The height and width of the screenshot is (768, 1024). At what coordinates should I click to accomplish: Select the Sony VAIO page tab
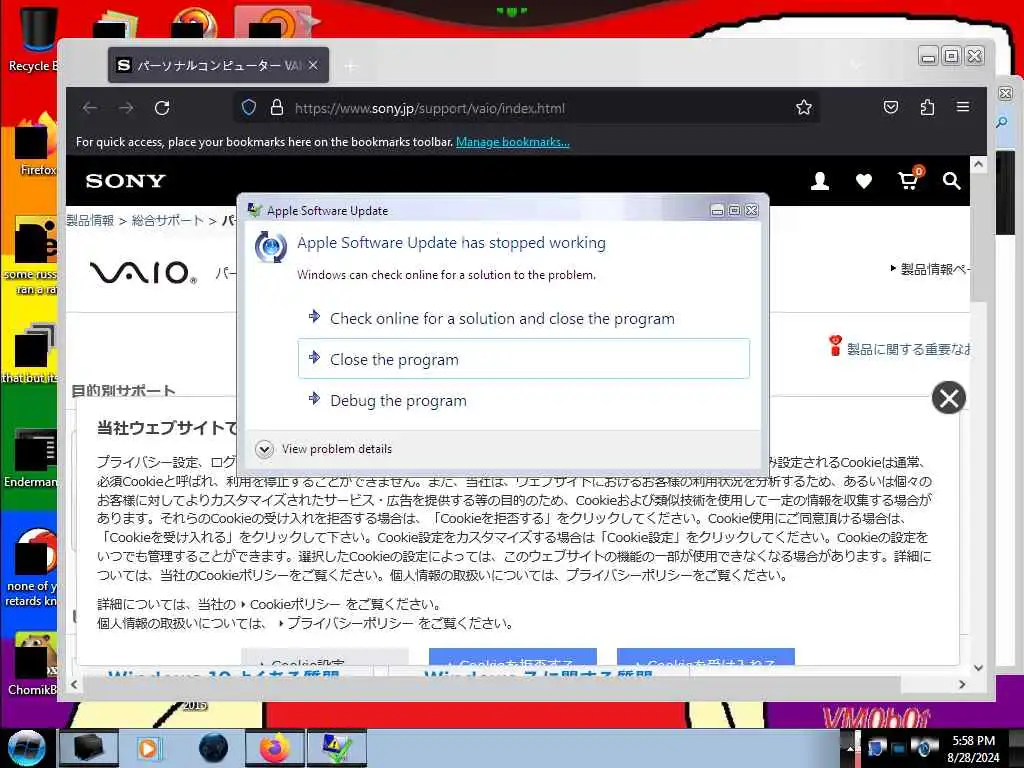218,65
